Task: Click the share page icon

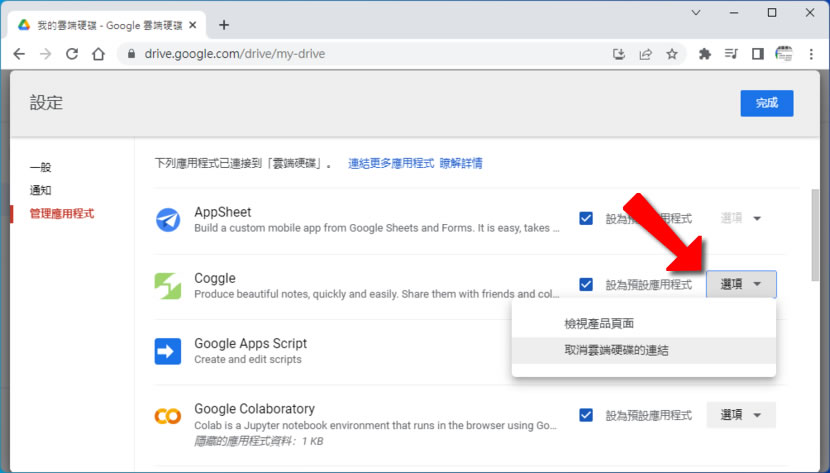Action: point(645,54)
